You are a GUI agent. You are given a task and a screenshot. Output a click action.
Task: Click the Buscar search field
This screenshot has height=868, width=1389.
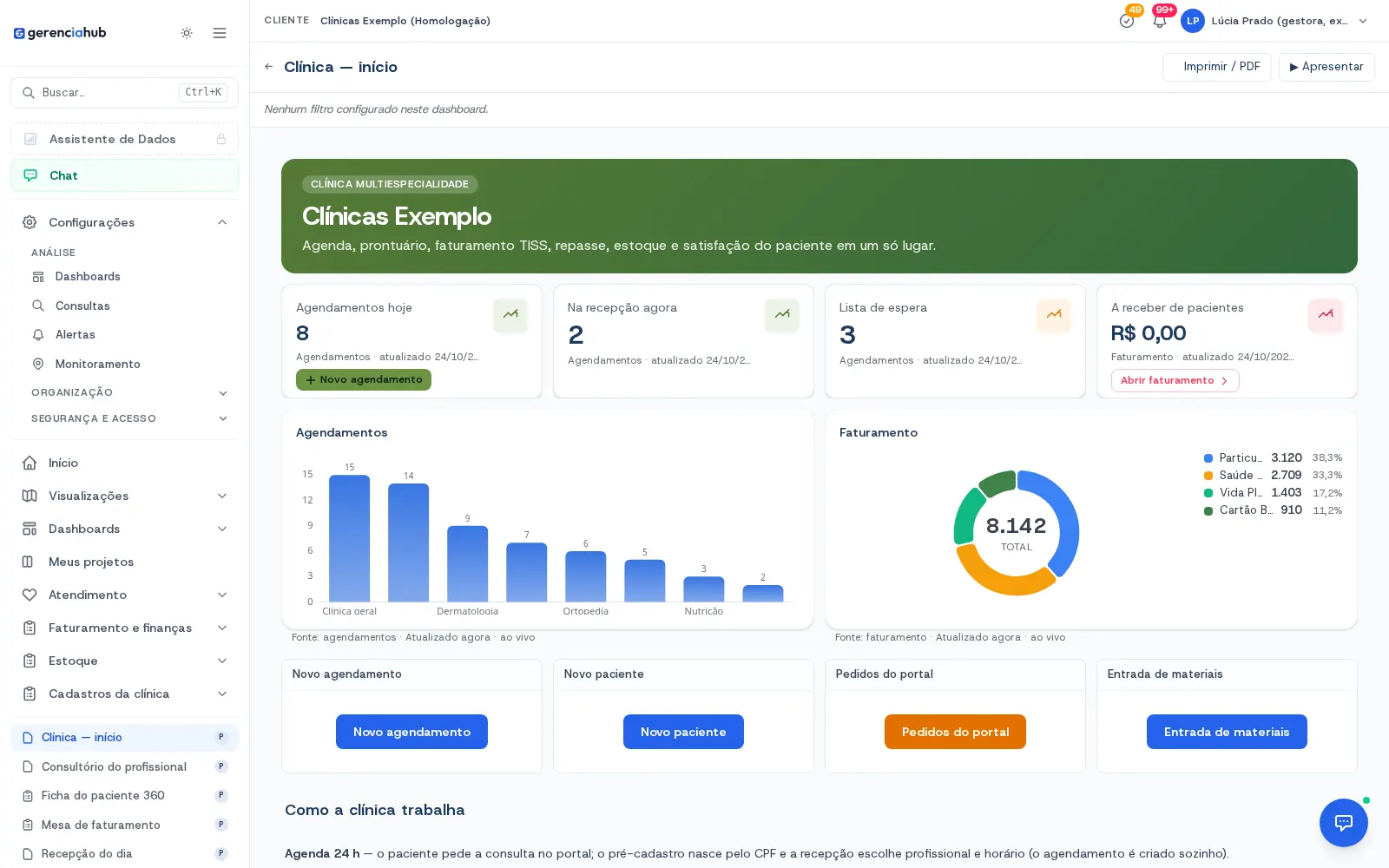click(x=124, y=93)
